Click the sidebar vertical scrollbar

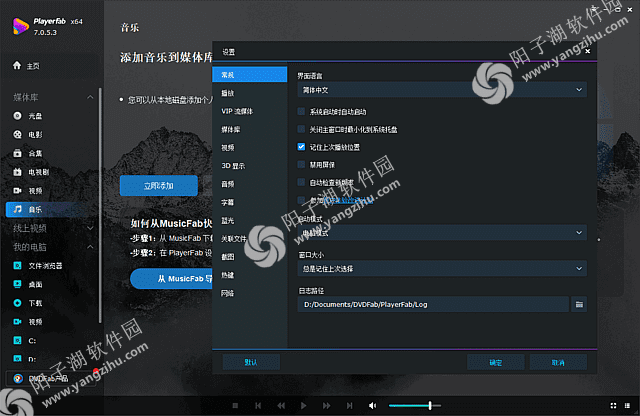pos(100,206)
